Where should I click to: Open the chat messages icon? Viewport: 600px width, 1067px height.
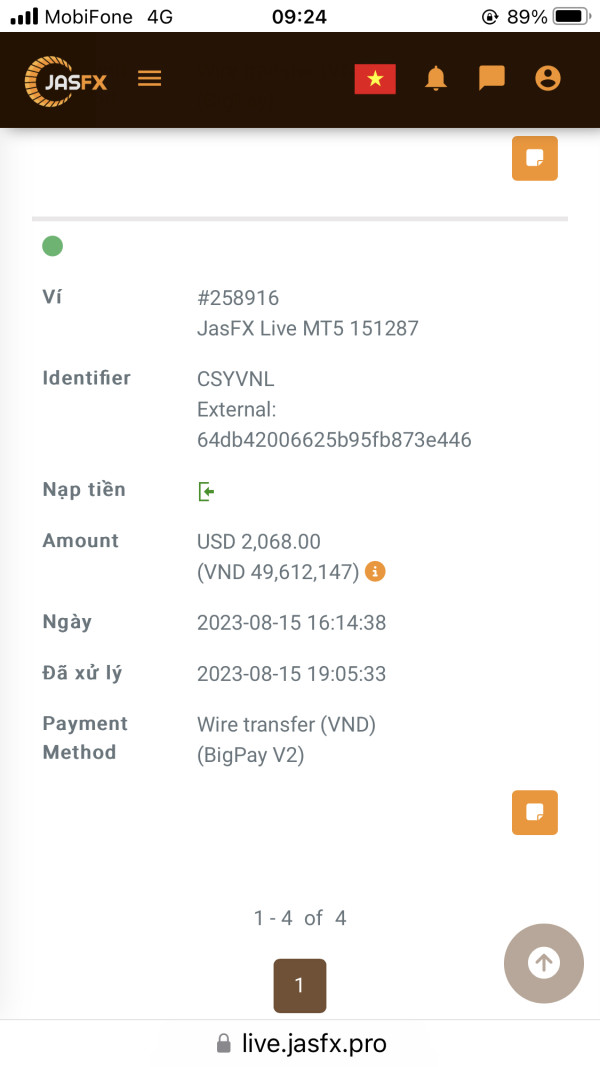pos(491,78)
